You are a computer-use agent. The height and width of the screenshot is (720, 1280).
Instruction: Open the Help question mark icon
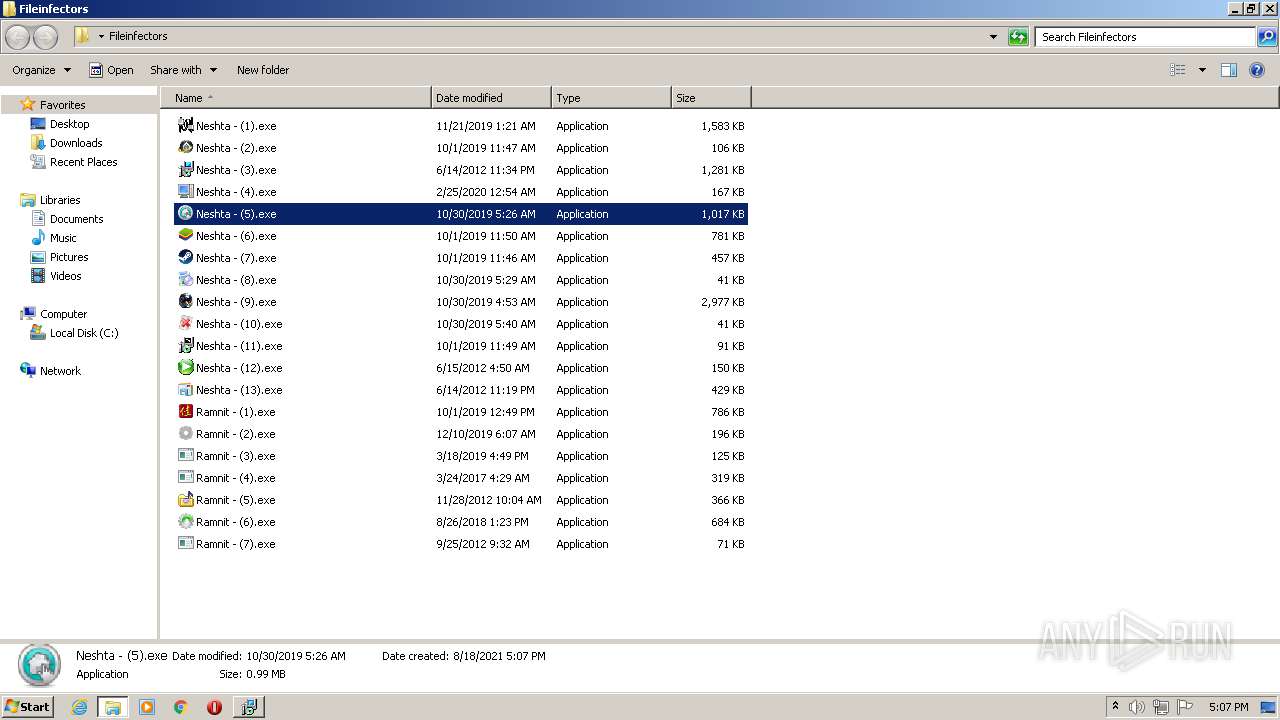[1257, 70]
